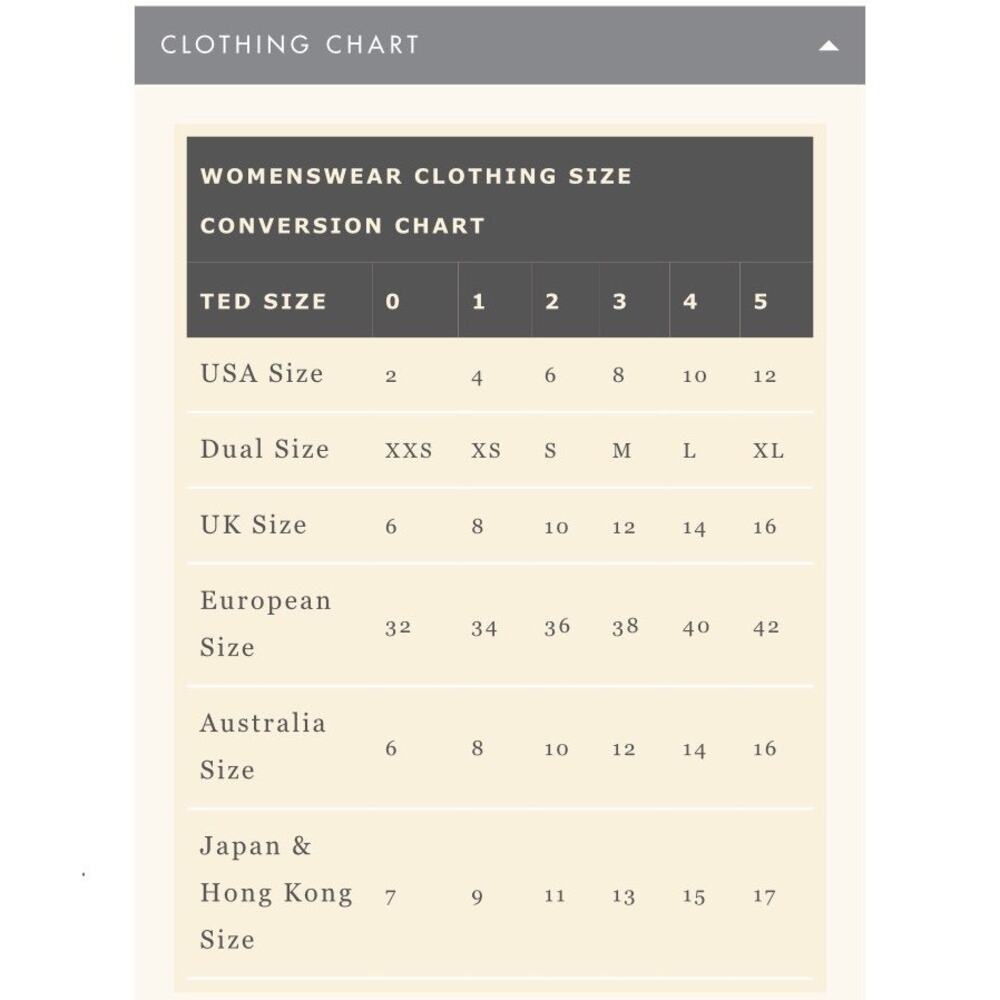Click the UK Size row label

pyautogui.click(x=253, y=525)
